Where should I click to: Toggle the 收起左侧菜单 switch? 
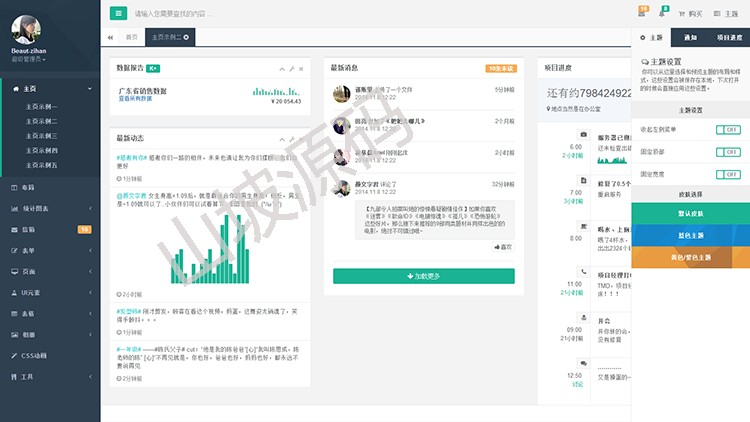[728, 130]
